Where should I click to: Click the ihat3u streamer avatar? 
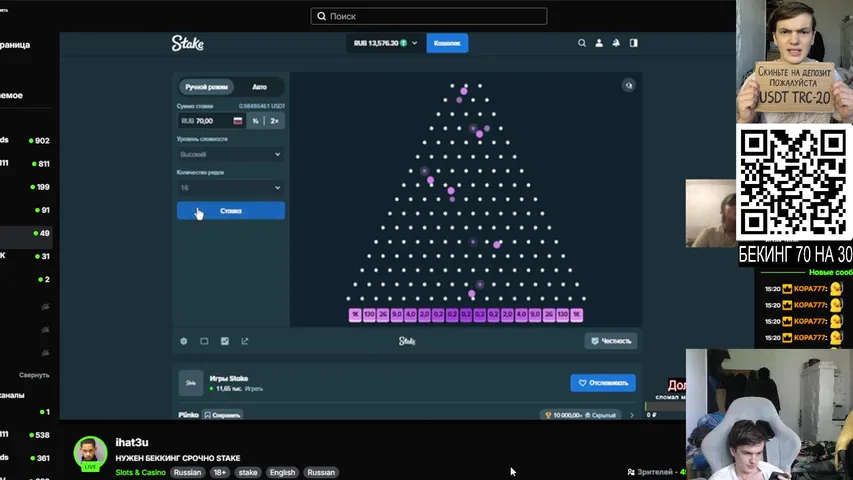(90, 453)
